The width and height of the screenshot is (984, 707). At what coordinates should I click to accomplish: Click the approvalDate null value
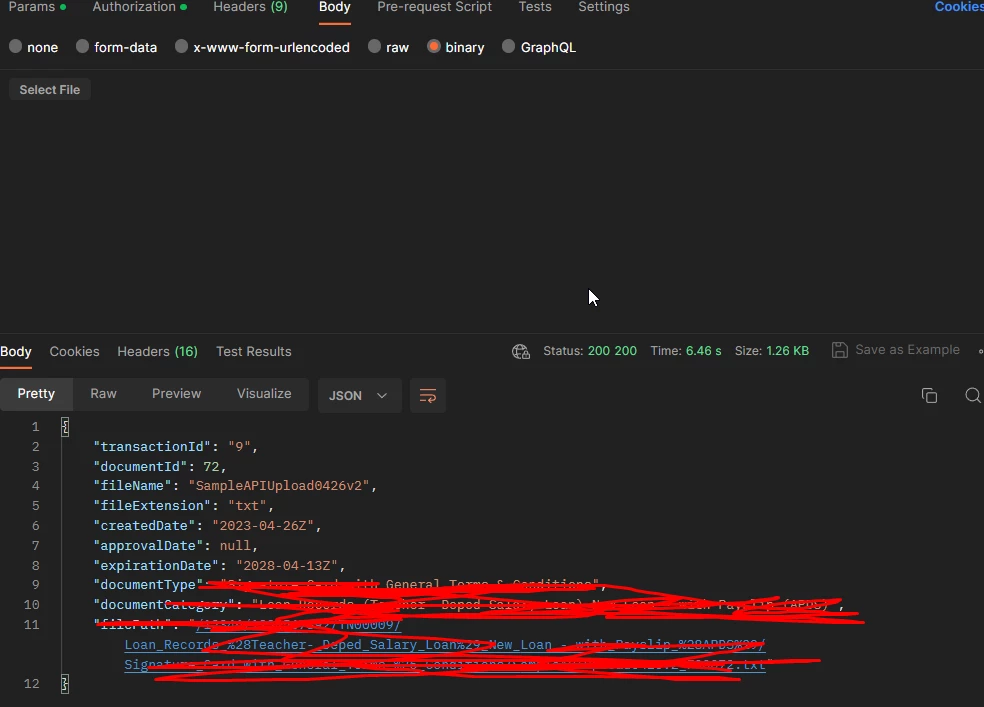(x=235, y=546)
